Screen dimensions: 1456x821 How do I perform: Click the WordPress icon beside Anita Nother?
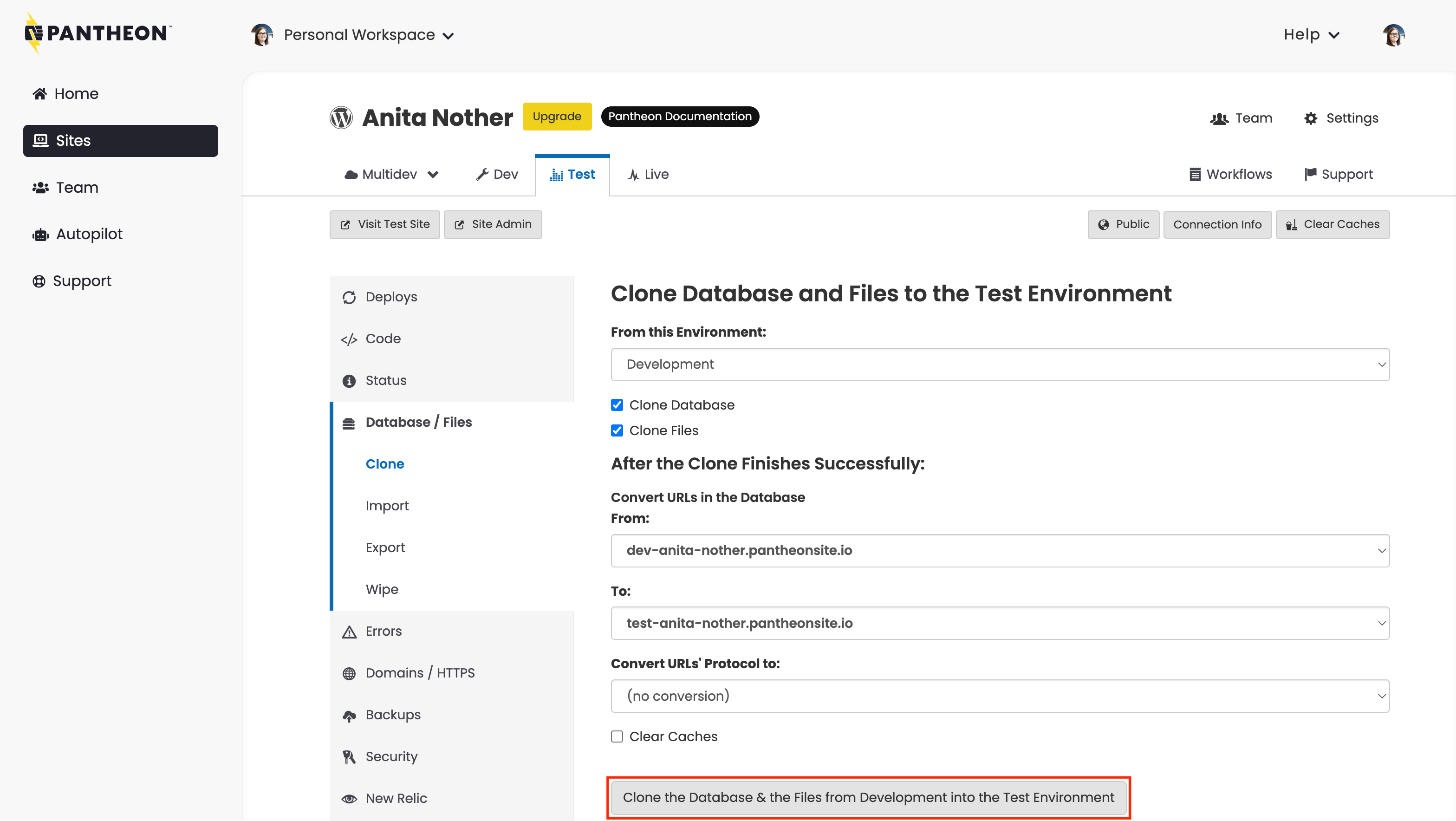point(341,117)
